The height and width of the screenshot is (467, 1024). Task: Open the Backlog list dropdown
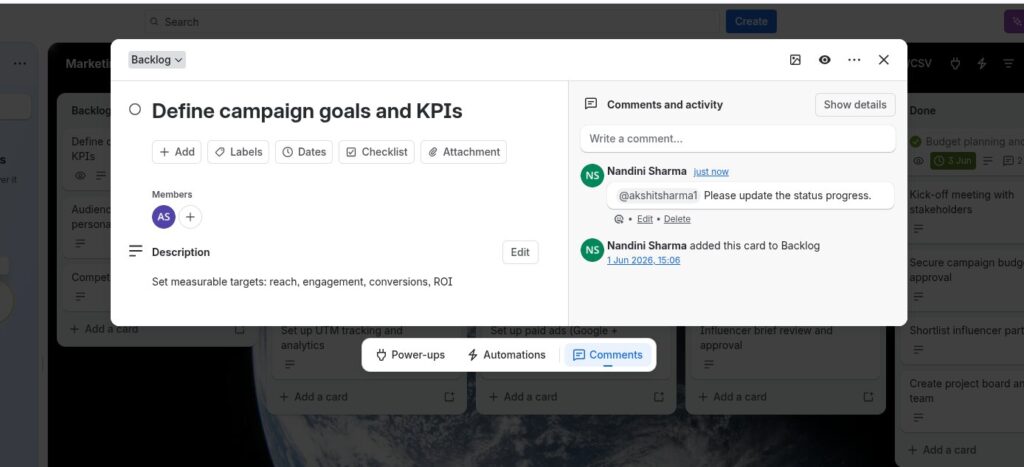click(157, 60)
